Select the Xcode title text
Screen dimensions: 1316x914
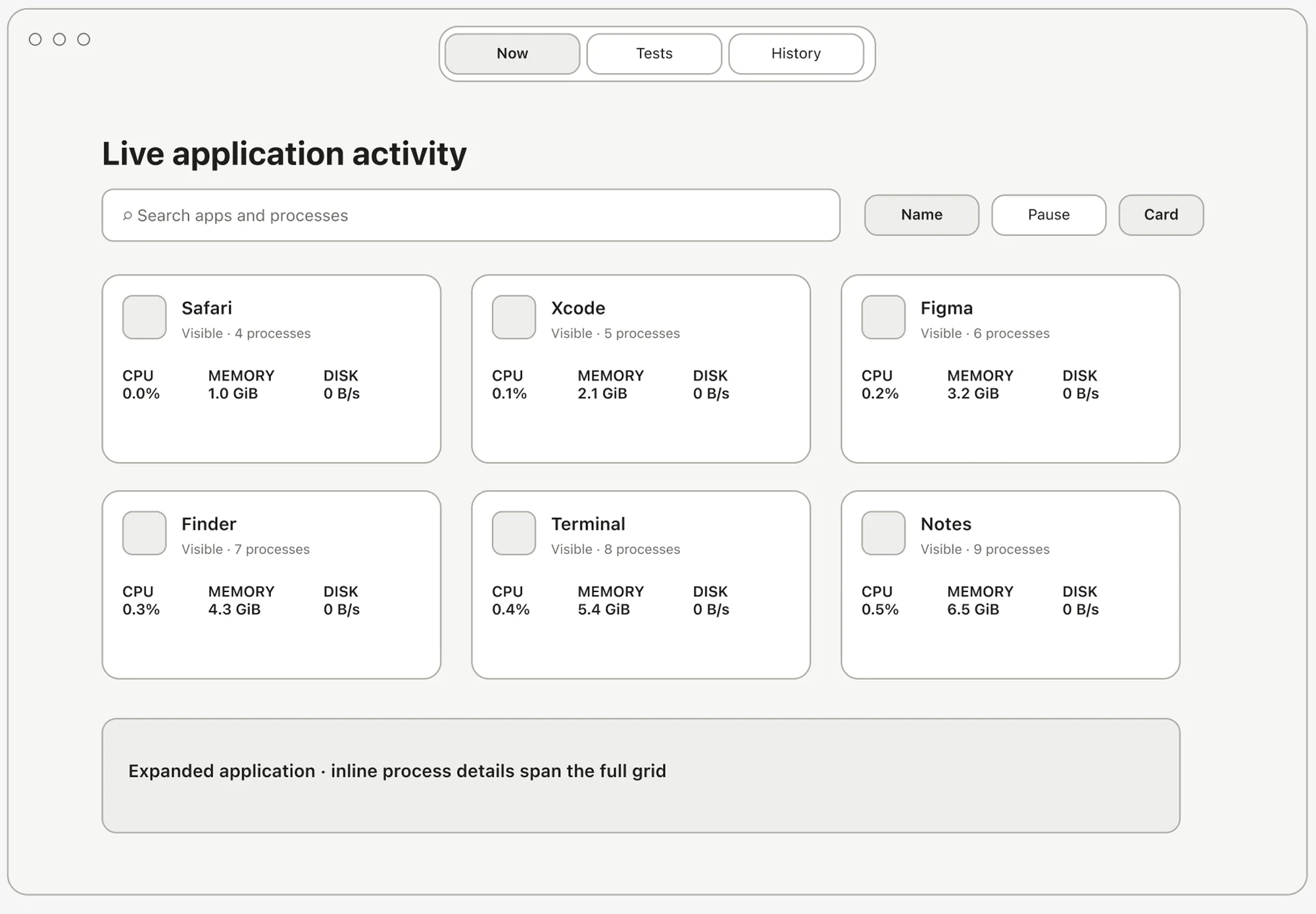[x=578, y=308]
